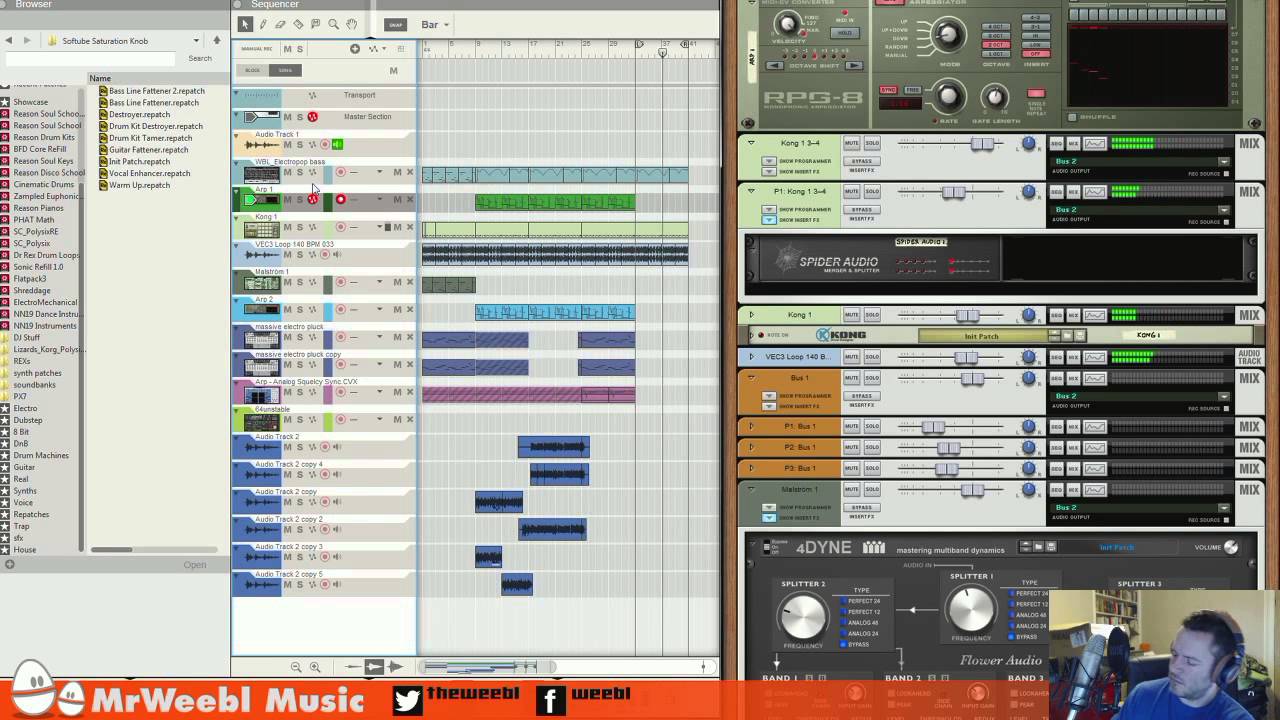This screenshot has width=1280, height=720.
Task: Toggle the green monitor icon on Audio Track 1
Action: click(x=337, y=145)
